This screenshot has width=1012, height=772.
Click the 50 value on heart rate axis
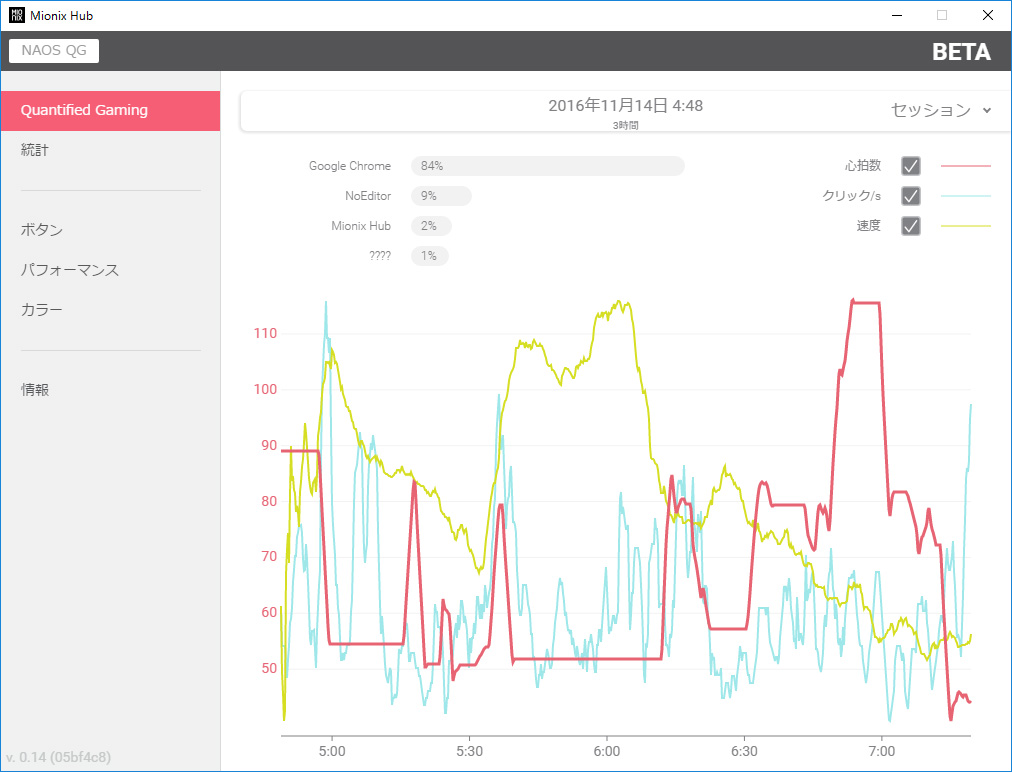pos(269,668)
